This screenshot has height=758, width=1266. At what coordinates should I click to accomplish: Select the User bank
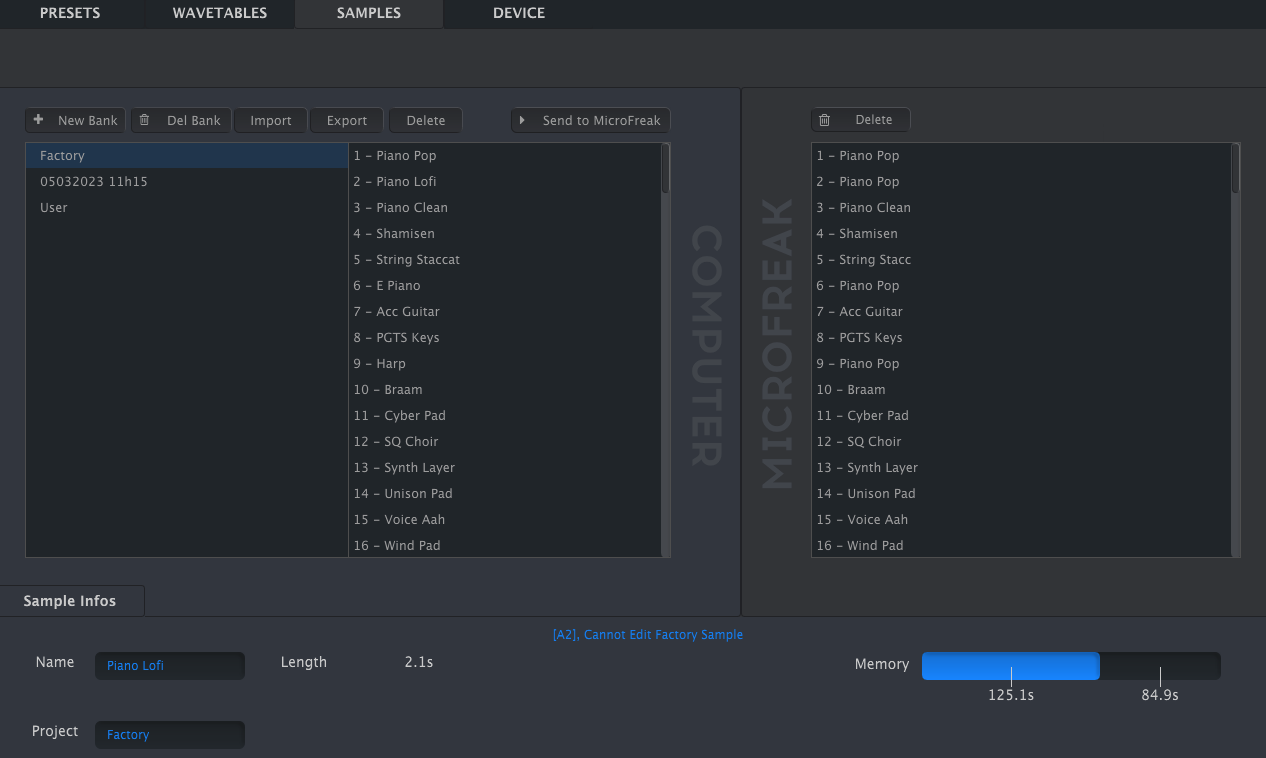click(186, 207)
